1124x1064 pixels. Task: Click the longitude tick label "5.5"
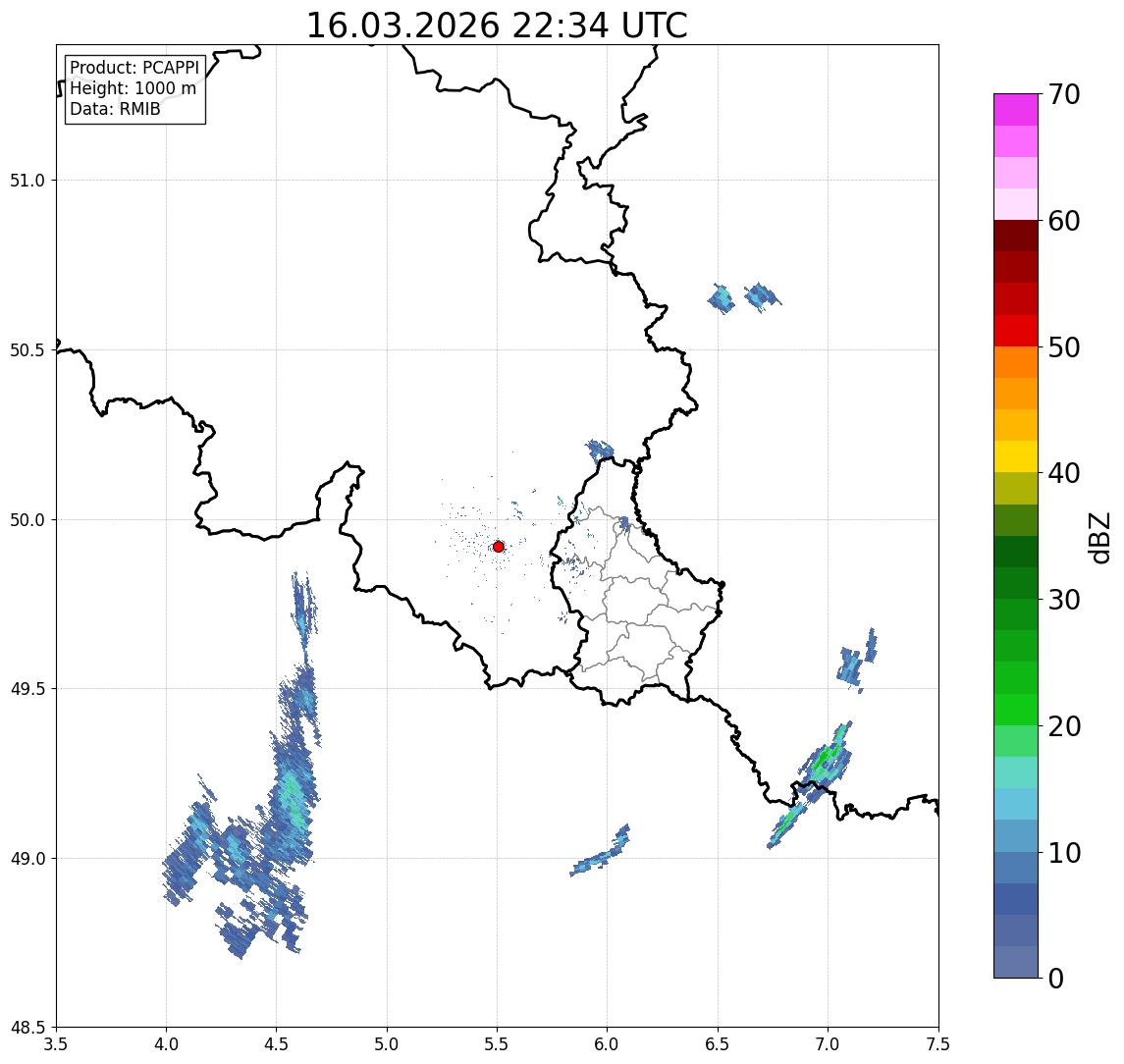click(x=498, y=1044)
